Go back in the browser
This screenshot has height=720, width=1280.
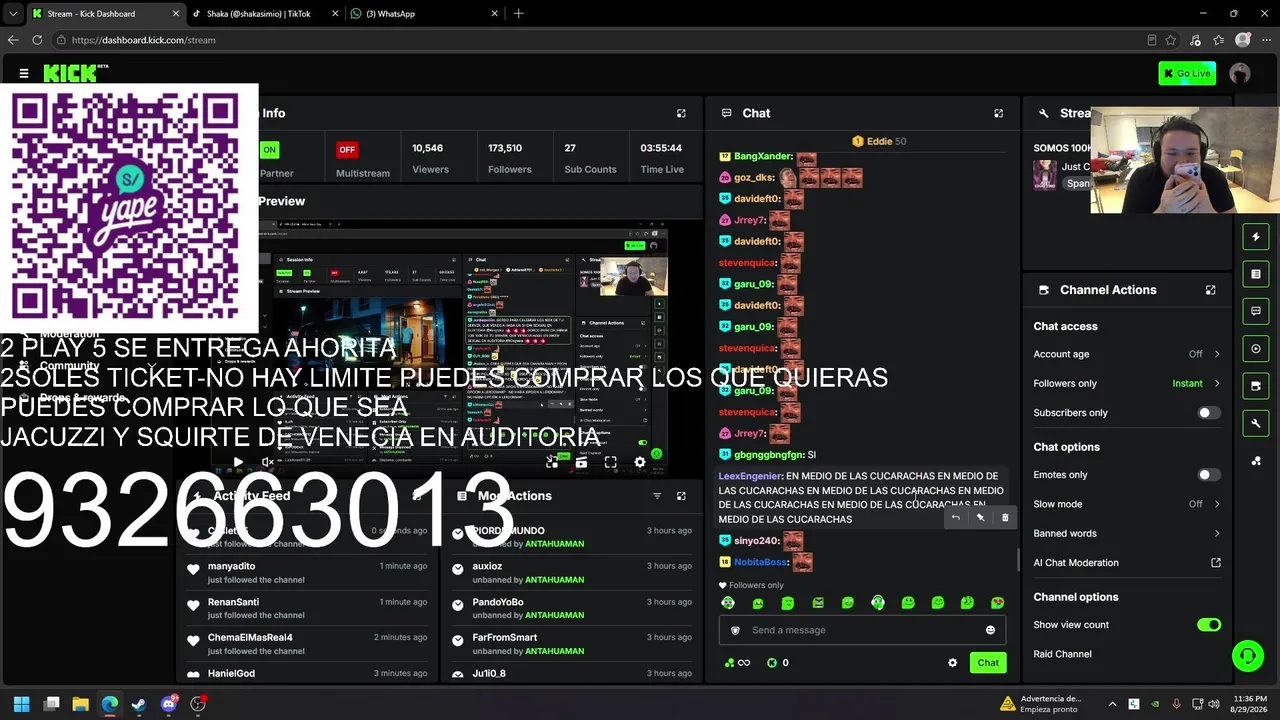[13, 40]
